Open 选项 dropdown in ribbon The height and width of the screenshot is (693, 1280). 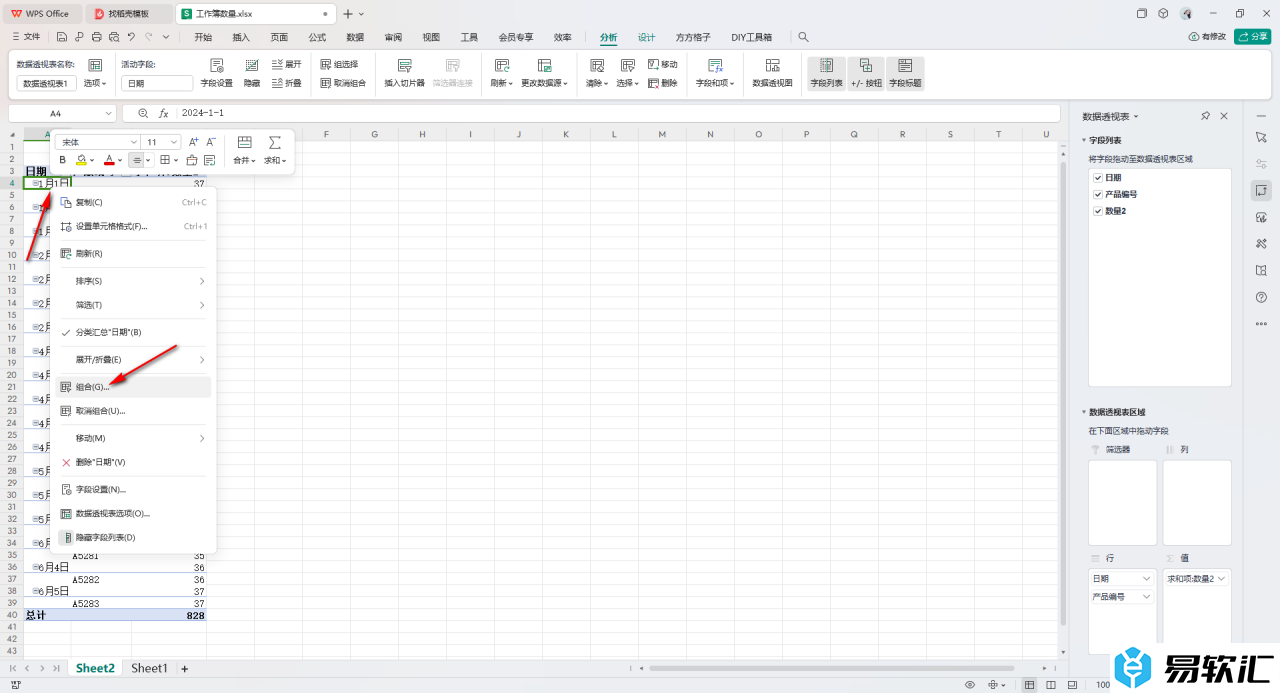[95, 84]
